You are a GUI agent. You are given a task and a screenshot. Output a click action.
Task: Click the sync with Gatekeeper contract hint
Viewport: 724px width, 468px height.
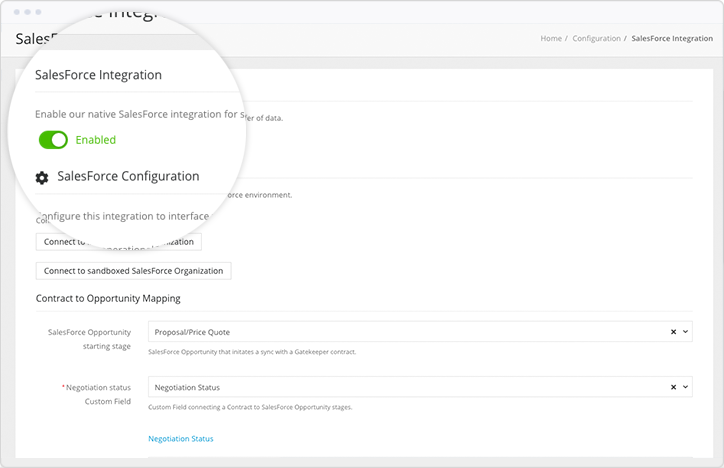pyautogui.click(x=252, y=352)
